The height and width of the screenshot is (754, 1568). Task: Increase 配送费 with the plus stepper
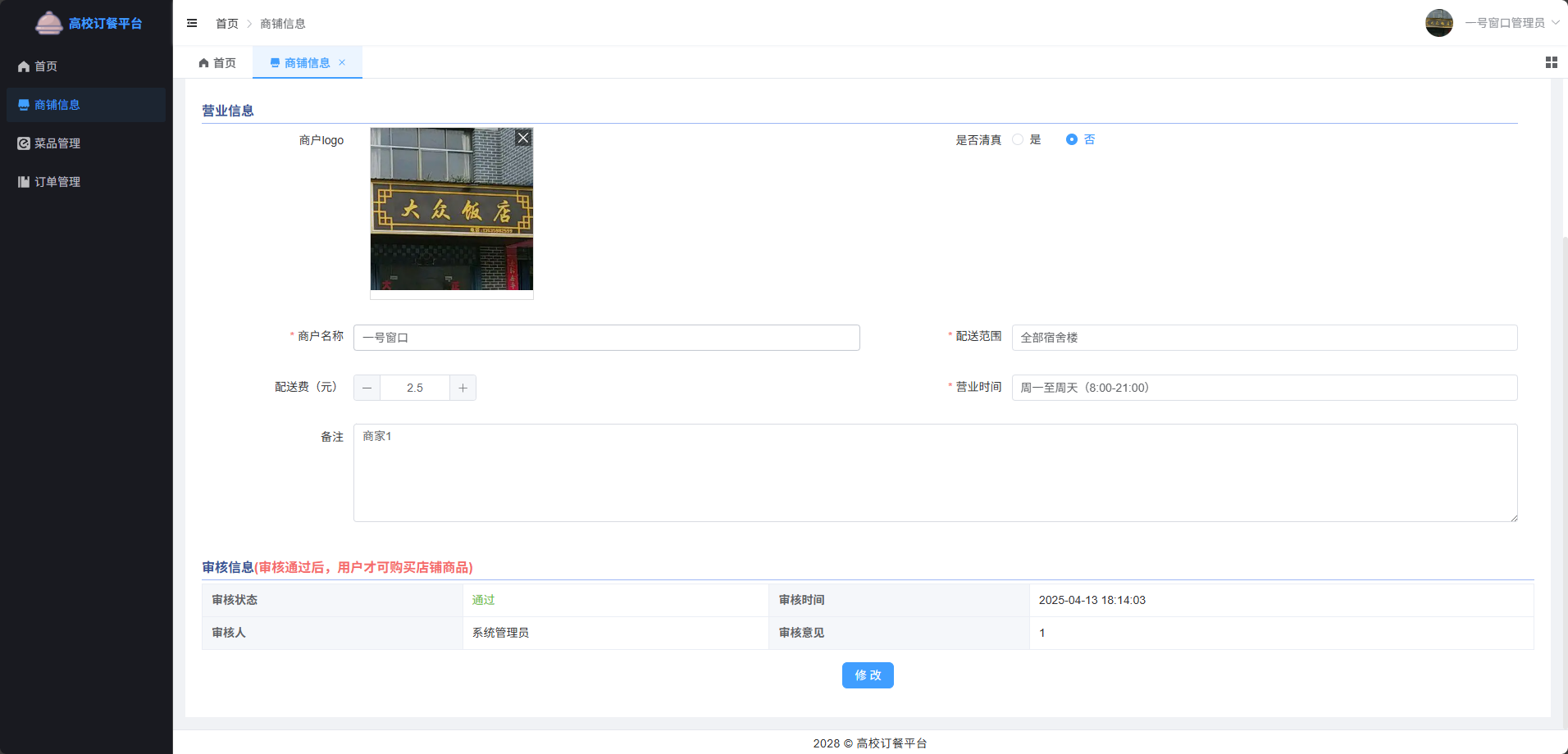pyautogui.click(x=463, y=387)
